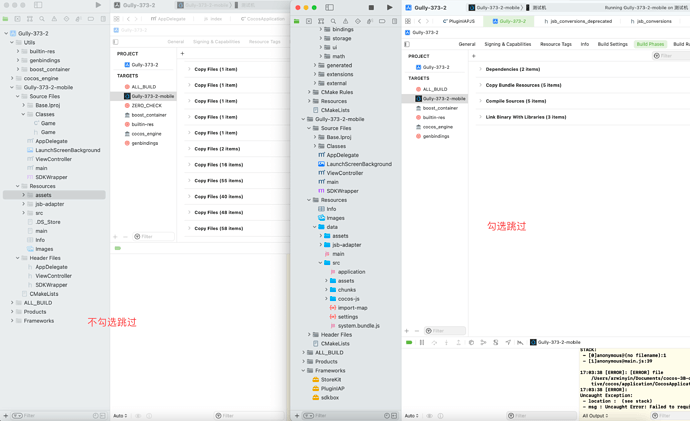The image size is (690, 421).
Task: Open jsb_conversions_deprecated editor tab
Action: 577,21
